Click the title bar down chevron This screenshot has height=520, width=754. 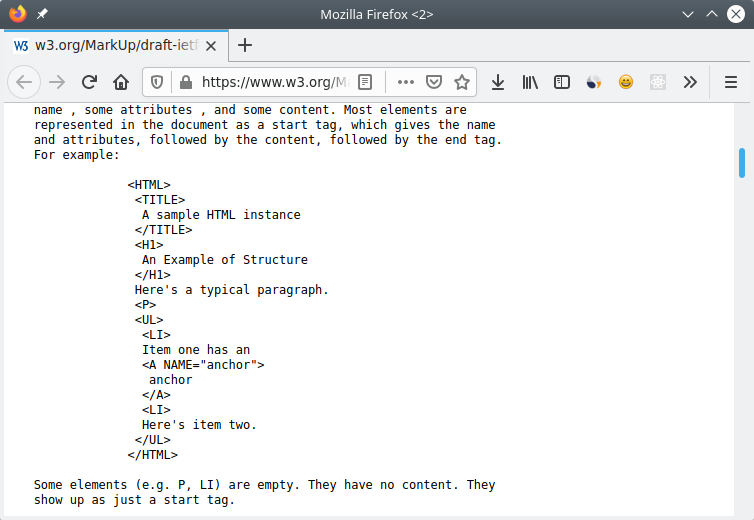point(688,14)
